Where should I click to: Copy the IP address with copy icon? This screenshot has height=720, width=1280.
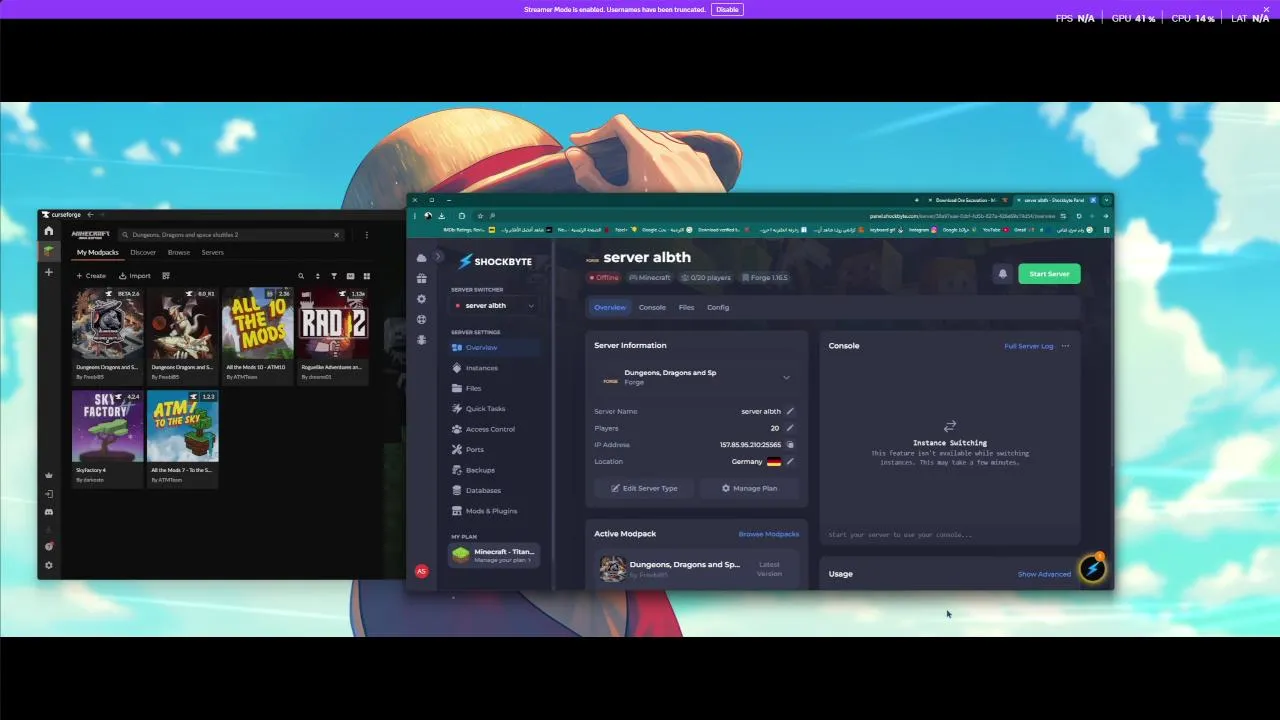[x=790, y=445]
